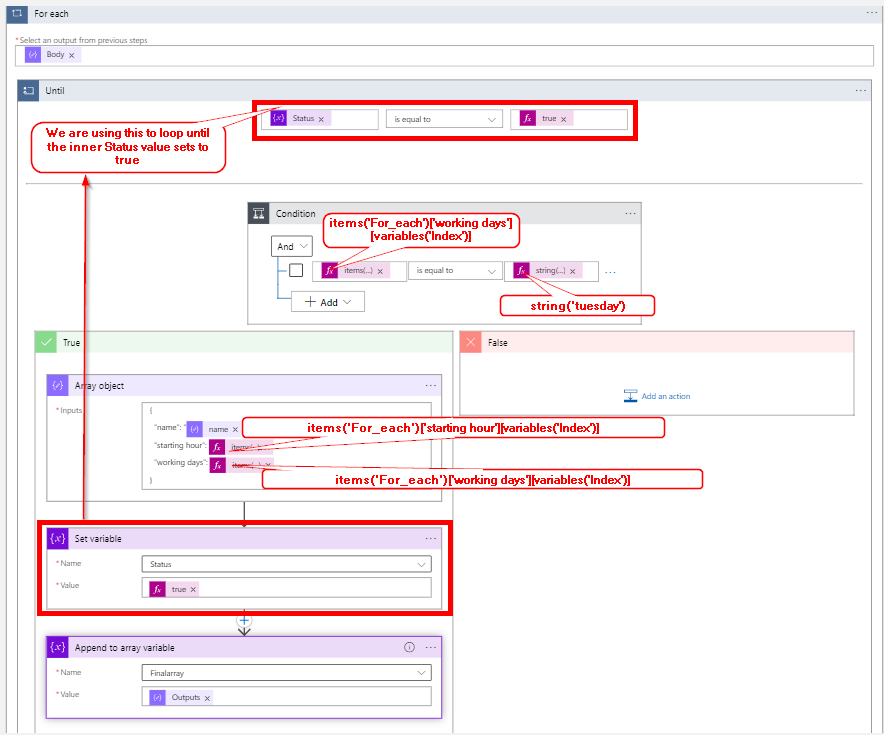Click the Select an output from previous steps field

pos(444,55)
